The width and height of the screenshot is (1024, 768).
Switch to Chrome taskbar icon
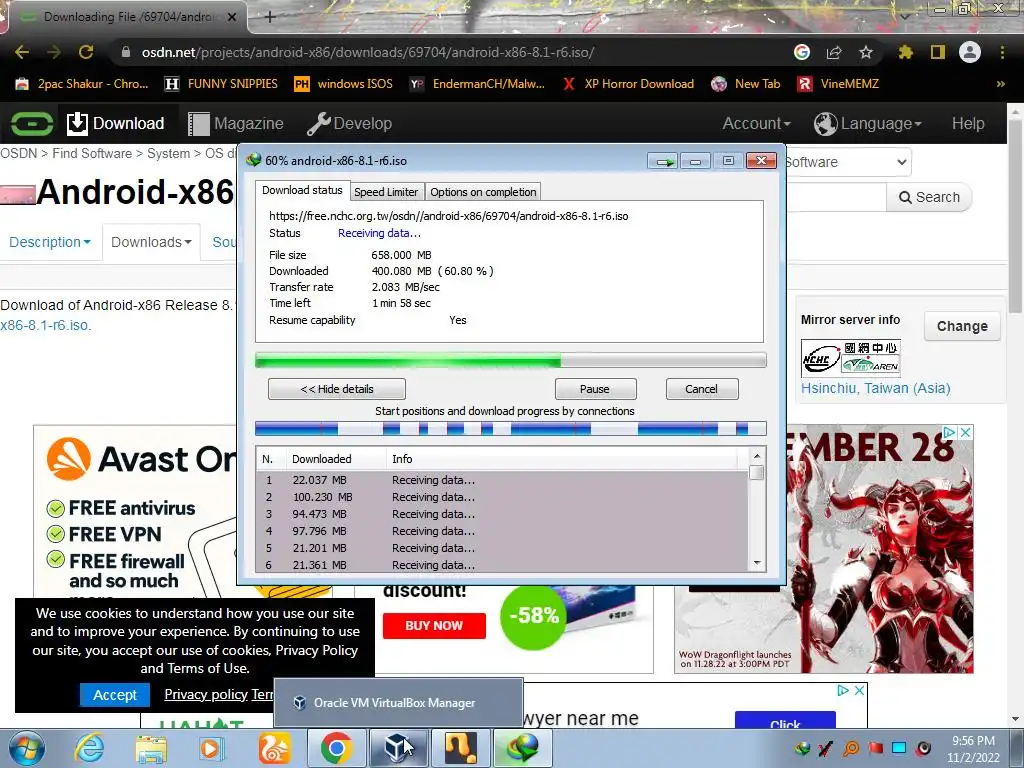[x=336, y=748]
